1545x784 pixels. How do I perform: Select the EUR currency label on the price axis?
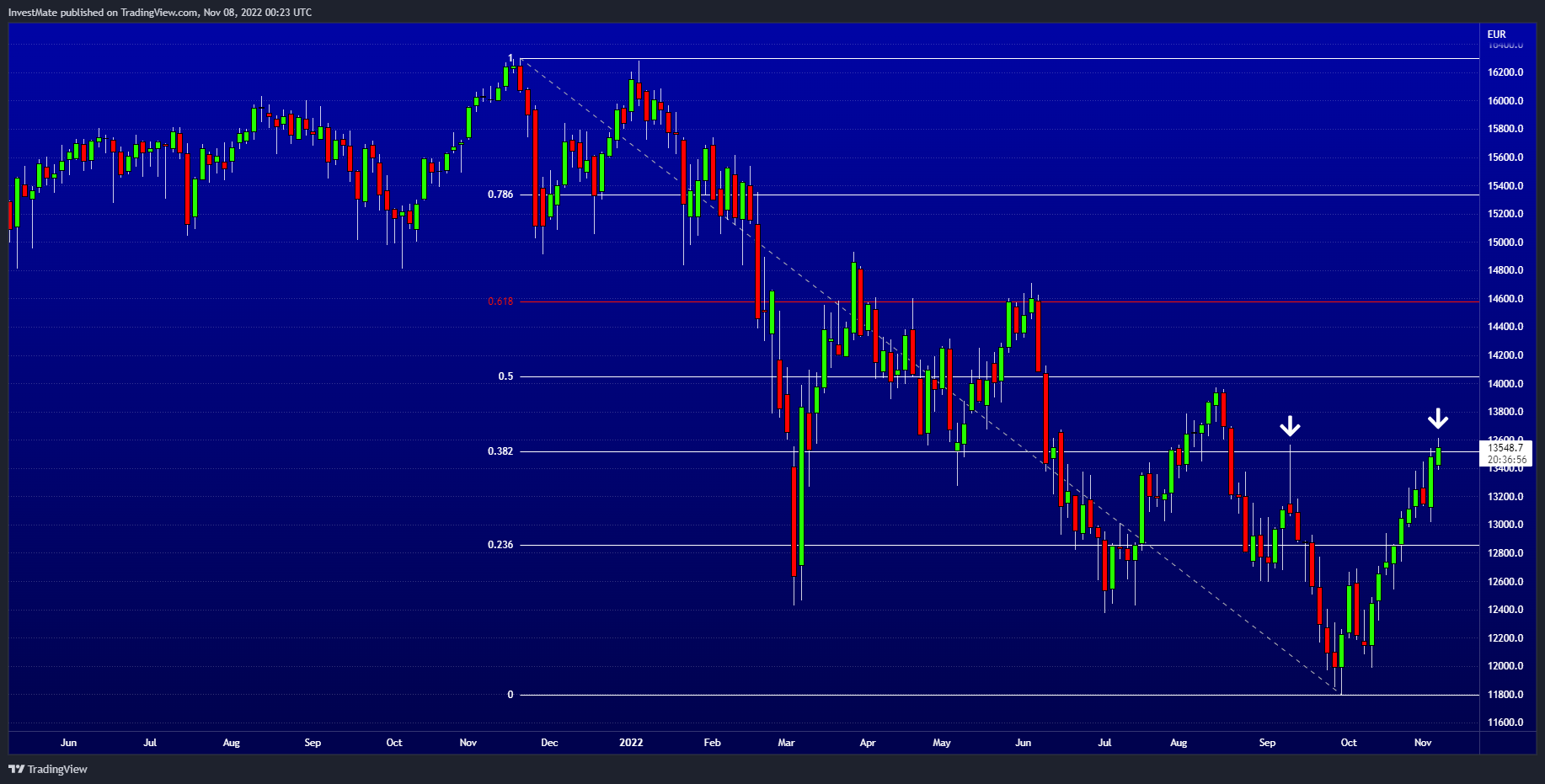[1496, 35]
